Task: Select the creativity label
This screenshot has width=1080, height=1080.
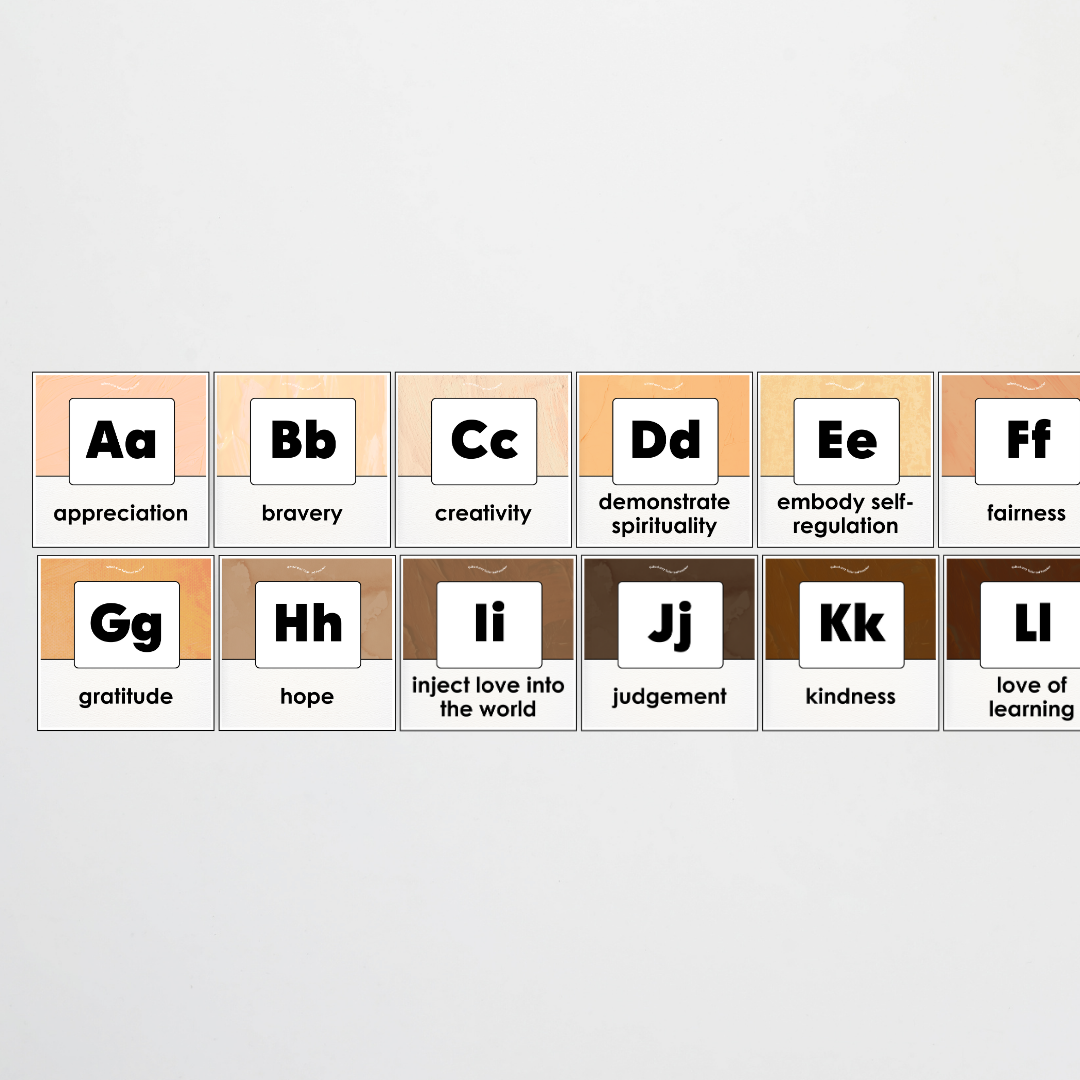Action: tap(484, 513)
